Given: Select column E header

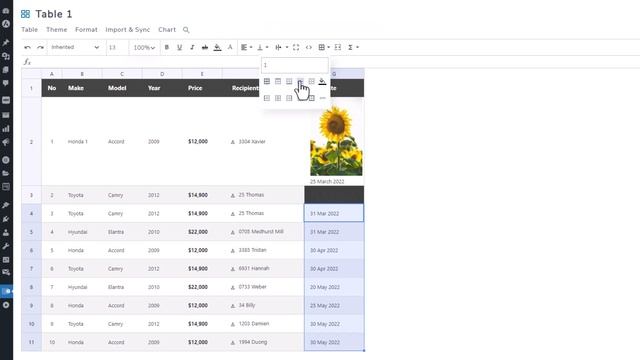Looking at the screenshot, I should tap(202, 74).
